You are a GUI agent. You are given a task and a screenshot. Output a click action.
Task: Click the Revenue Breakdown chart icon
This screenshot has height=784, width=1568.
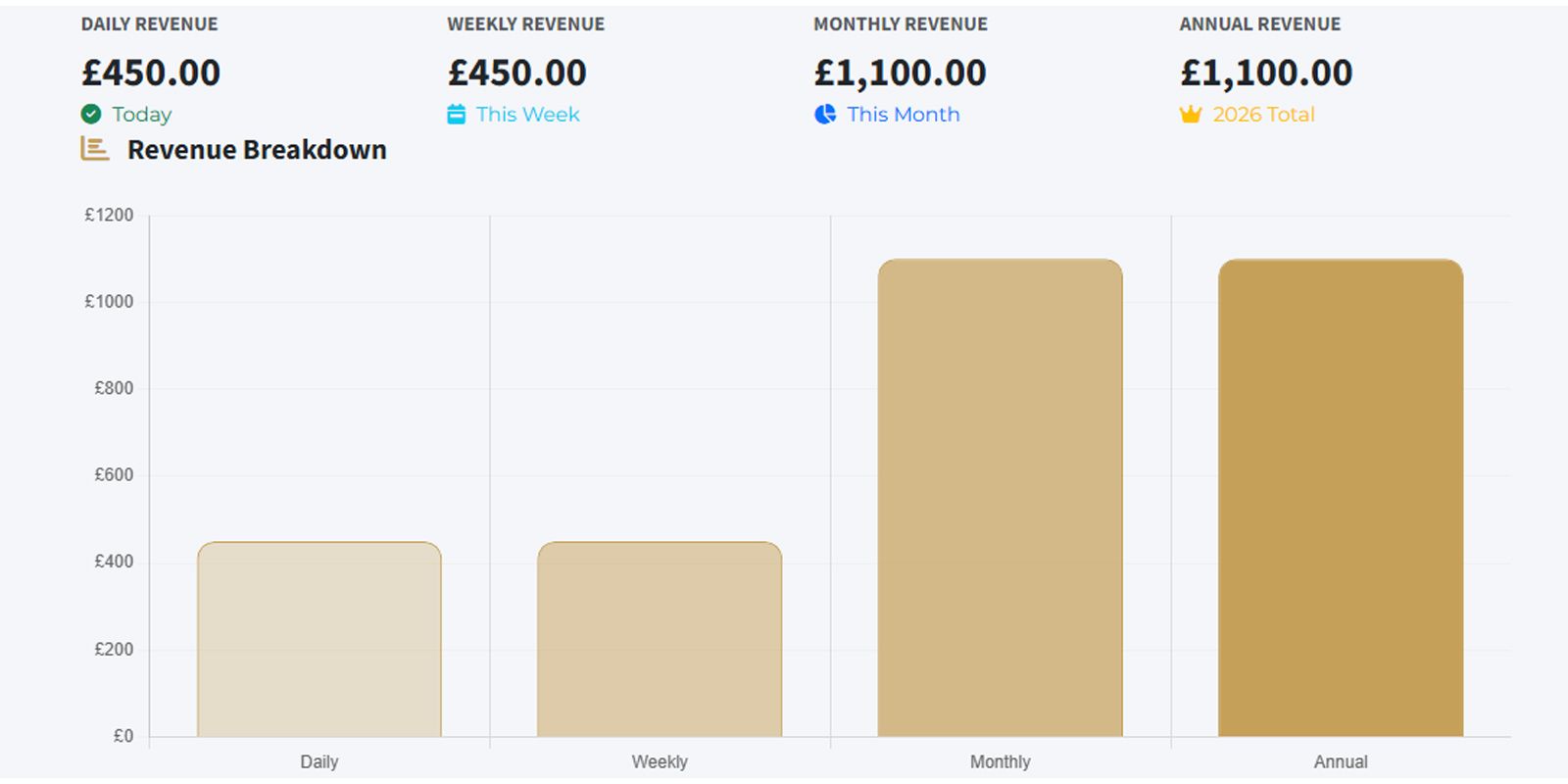[94, 149]
